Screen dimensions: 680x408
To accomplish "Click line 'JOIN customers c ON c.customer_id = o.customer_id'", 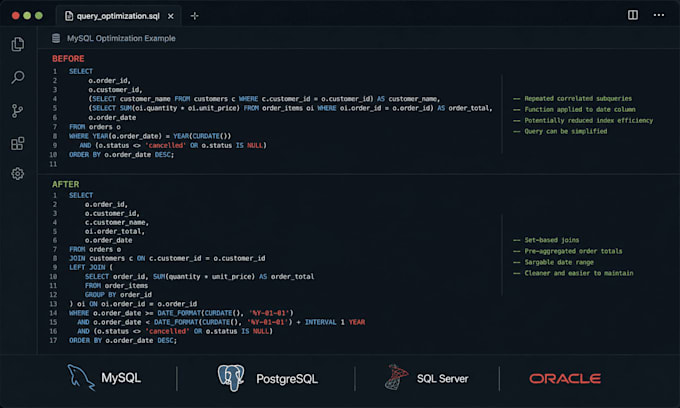I will pyautogui.click(x=167, y=258).
